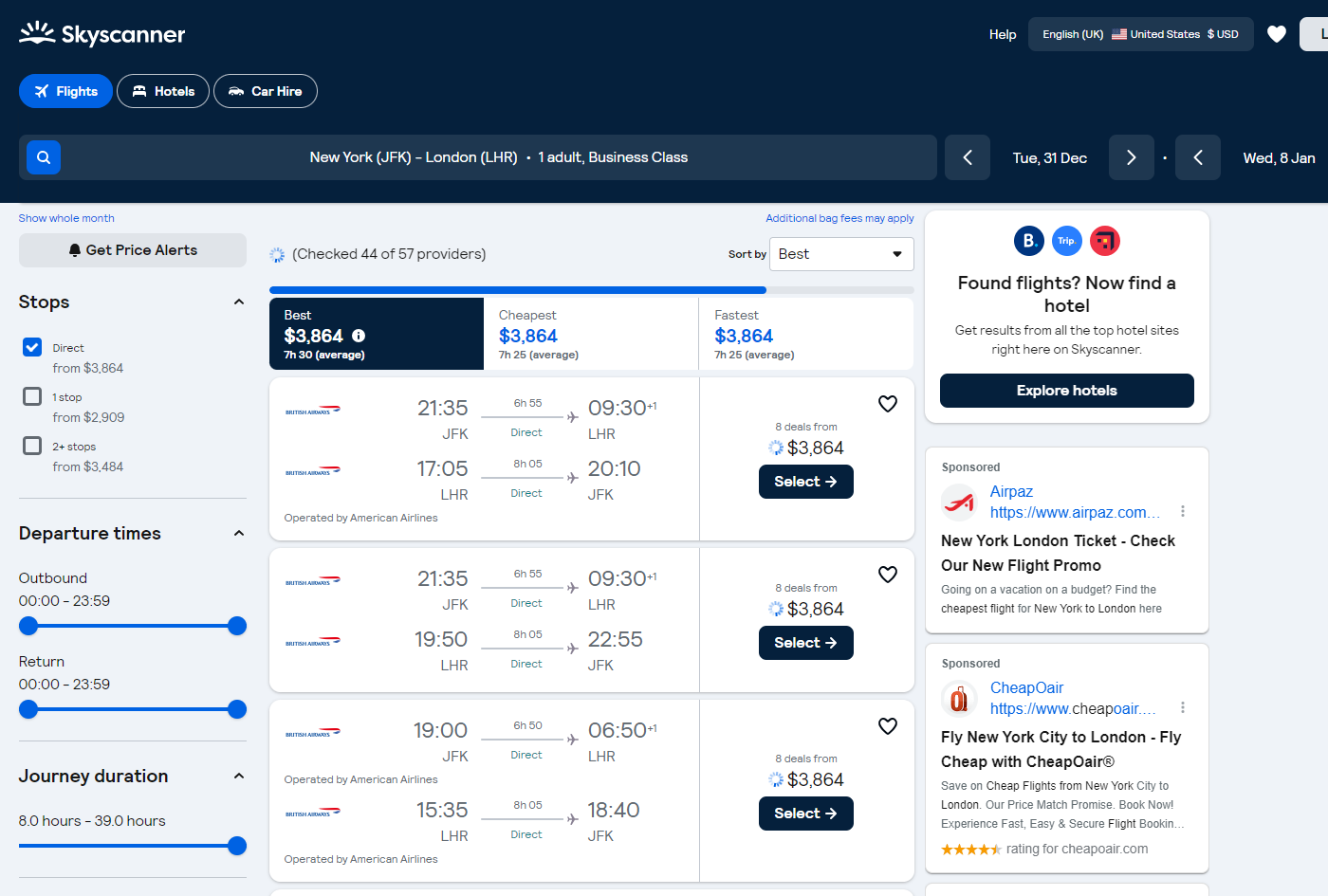This screenshot has height=896, width=1328.
Task: Save the 19:00 / 15:35 flight with heart icon
Action: (x=888, y=726)
